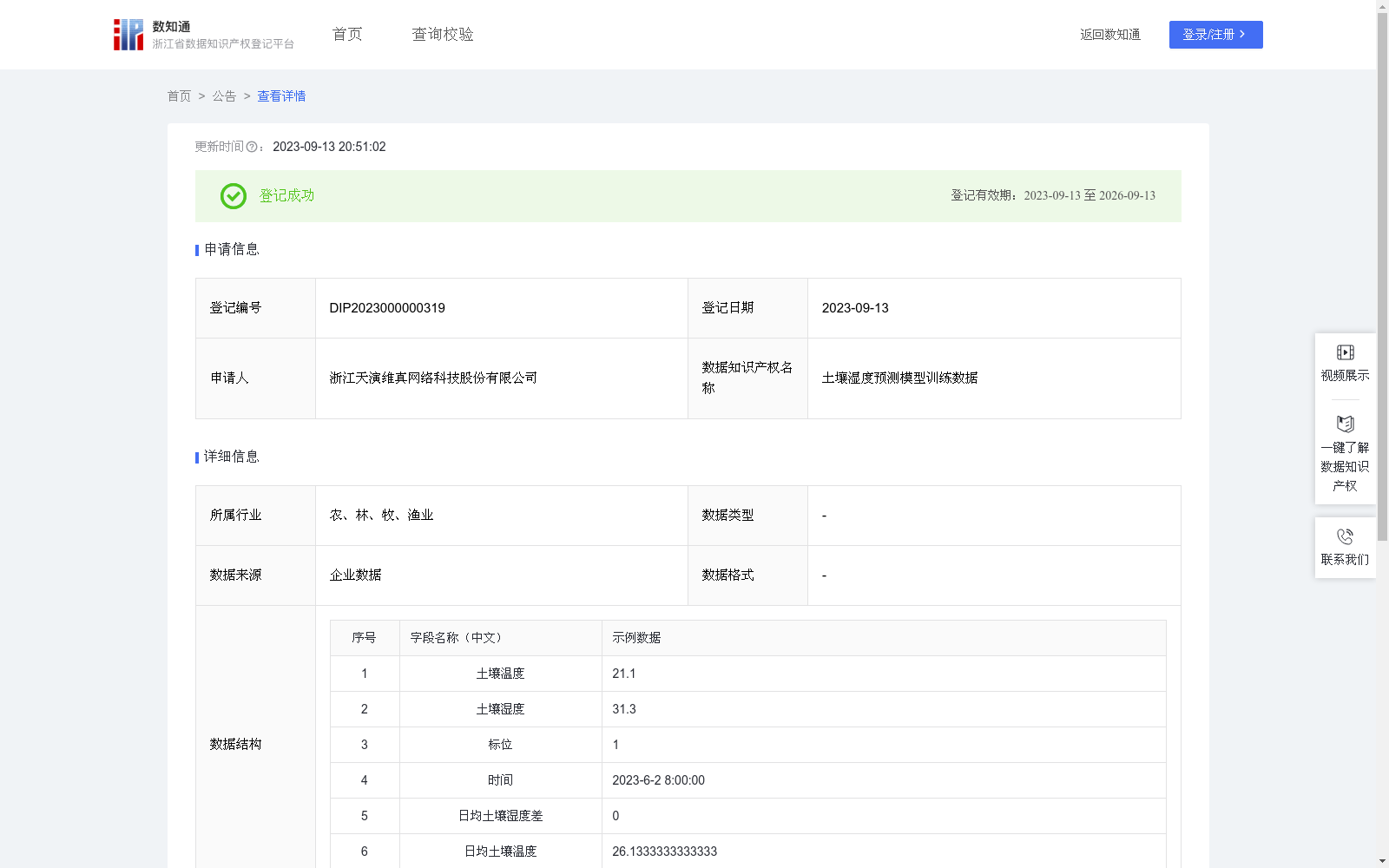
Task: Click the 标位 field name cell
Action: point(500,745)
